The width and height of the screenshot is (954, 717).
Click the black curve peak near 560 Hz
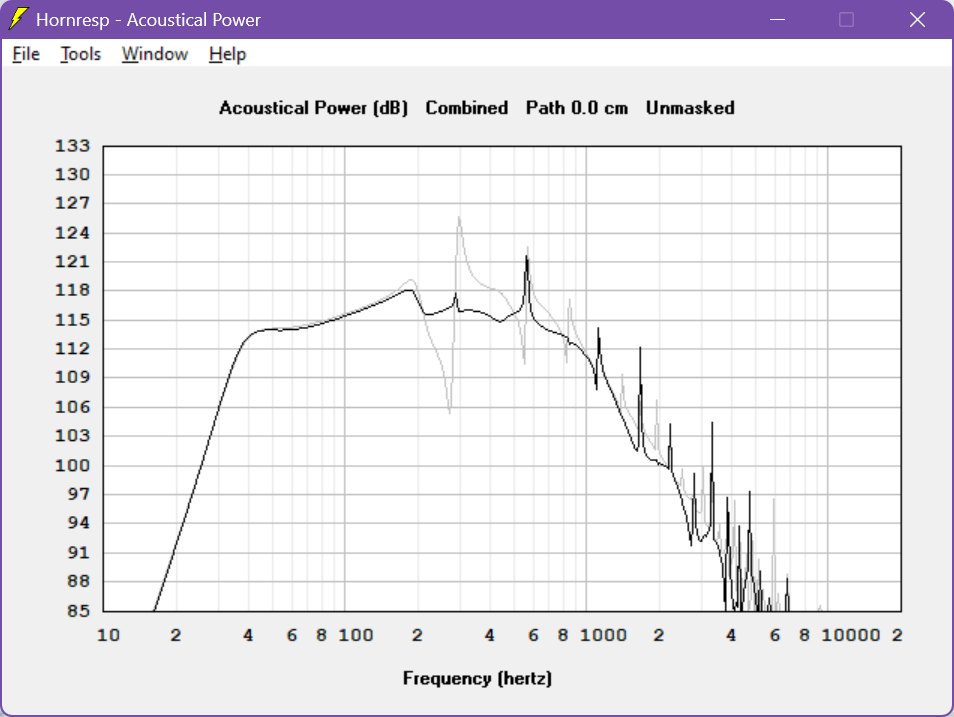pos(527,257)
